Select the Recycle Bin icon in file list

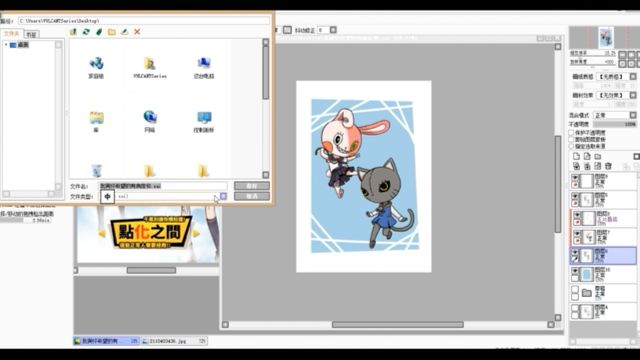[x=96, y=170]
